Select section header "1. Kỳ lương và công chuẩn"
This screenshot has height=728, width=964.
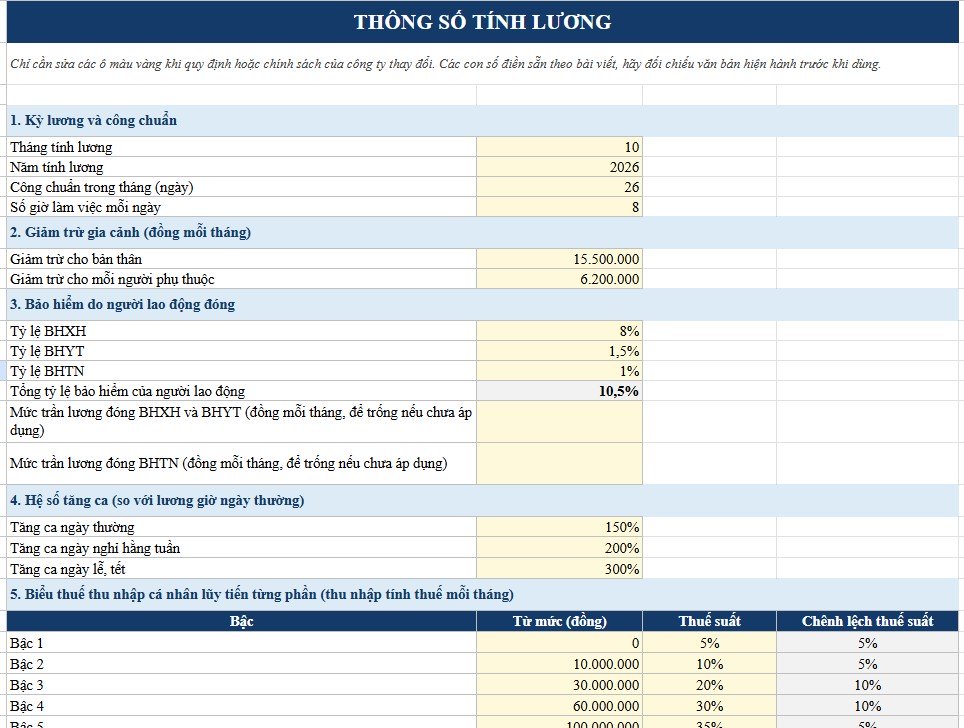[483, 121]
